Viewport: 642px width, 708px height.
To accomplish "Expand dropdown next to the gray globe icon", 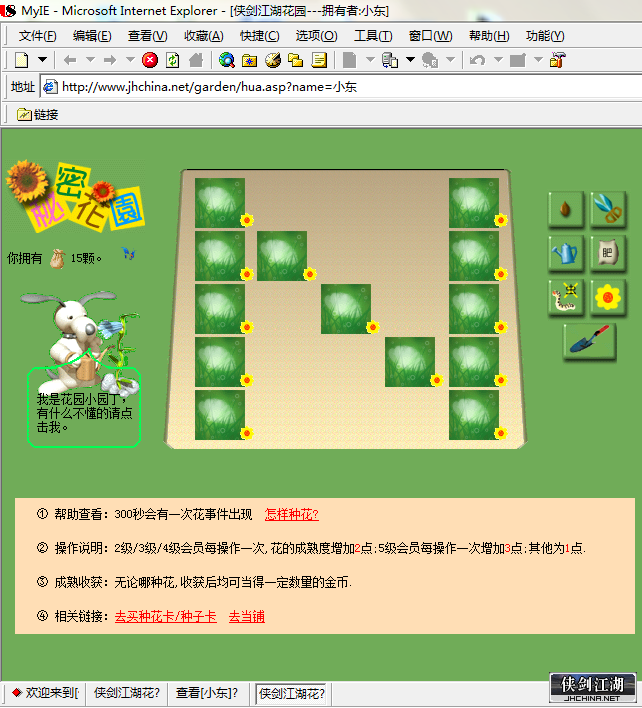I will tap(450, 59).
